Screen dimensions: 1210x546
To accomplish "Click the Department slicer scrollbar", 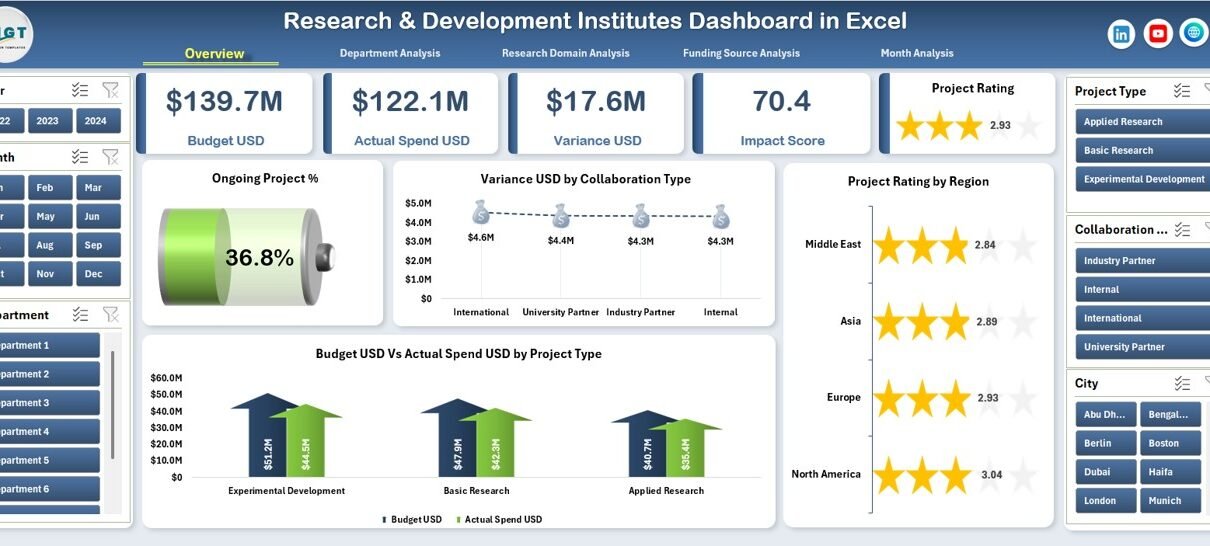I will coord(113,404).
